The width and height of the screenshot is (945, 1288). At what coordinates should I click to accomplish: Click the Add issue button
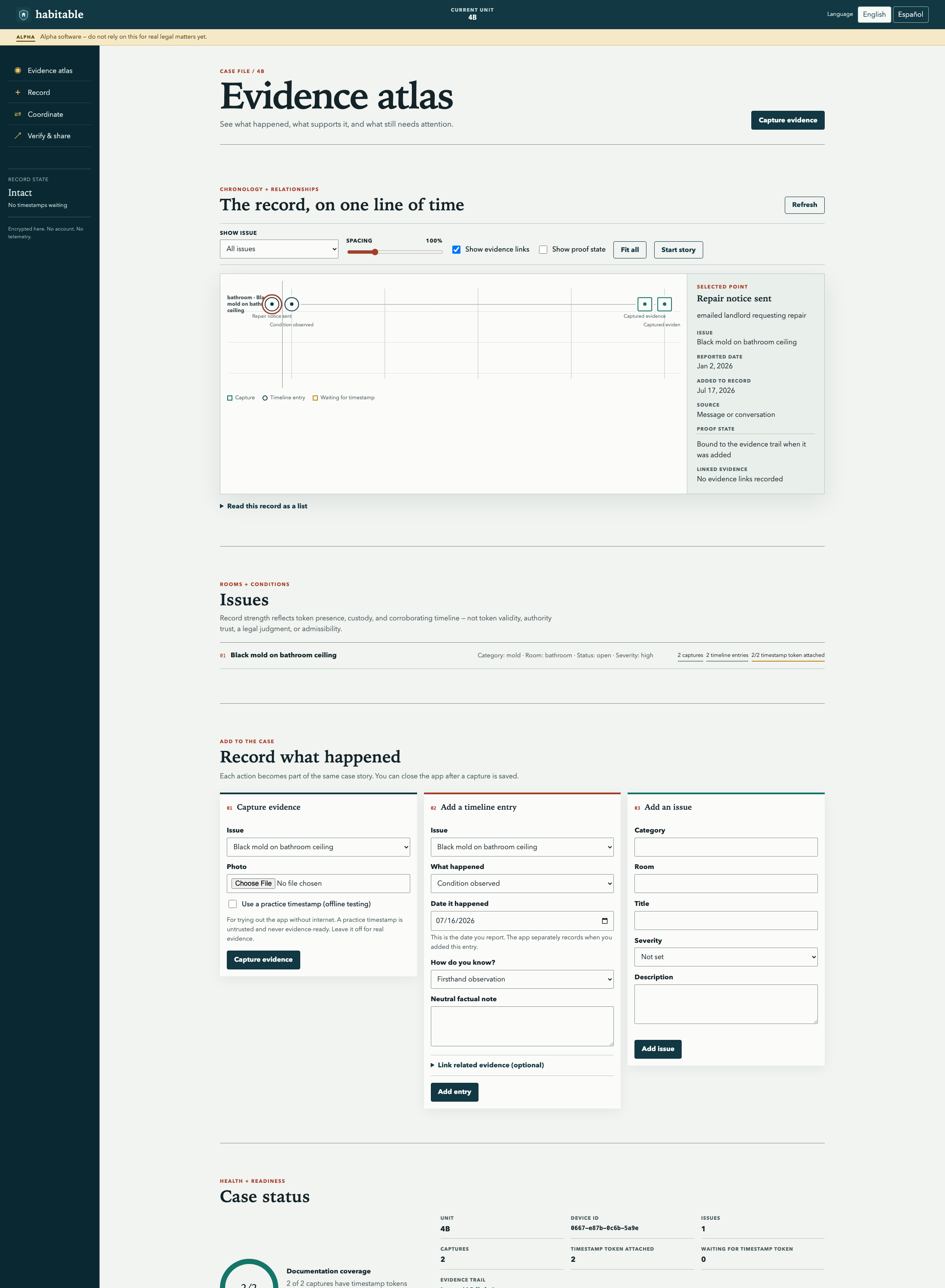(658, 1048)
